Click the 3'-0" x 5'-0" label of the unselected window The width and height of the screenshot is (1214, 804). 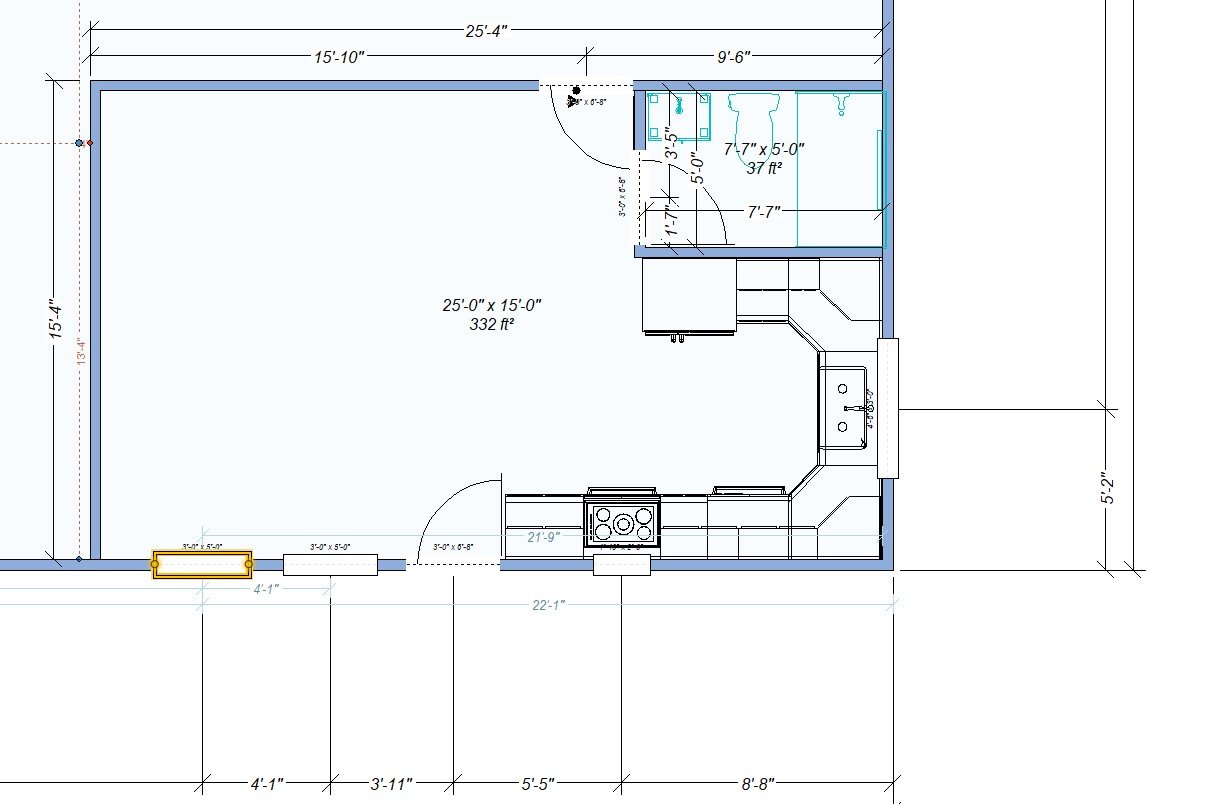(330, 547)
